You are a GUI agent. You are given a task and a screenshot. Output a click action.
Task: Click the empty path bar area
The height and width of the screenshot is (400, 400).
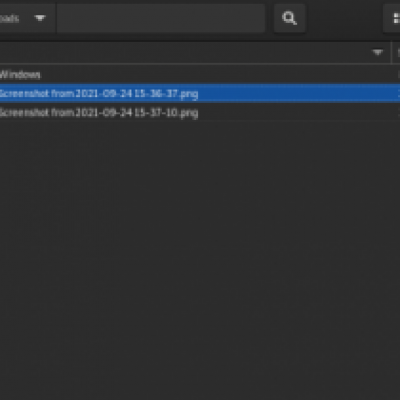click(x=161, y=18)
